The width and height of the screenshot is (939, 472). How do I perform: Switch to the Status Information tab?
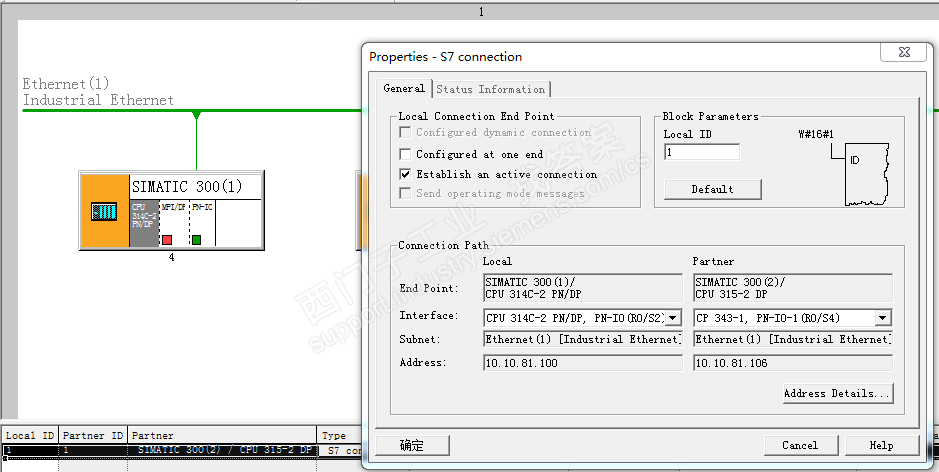click(x=490, y=89)
